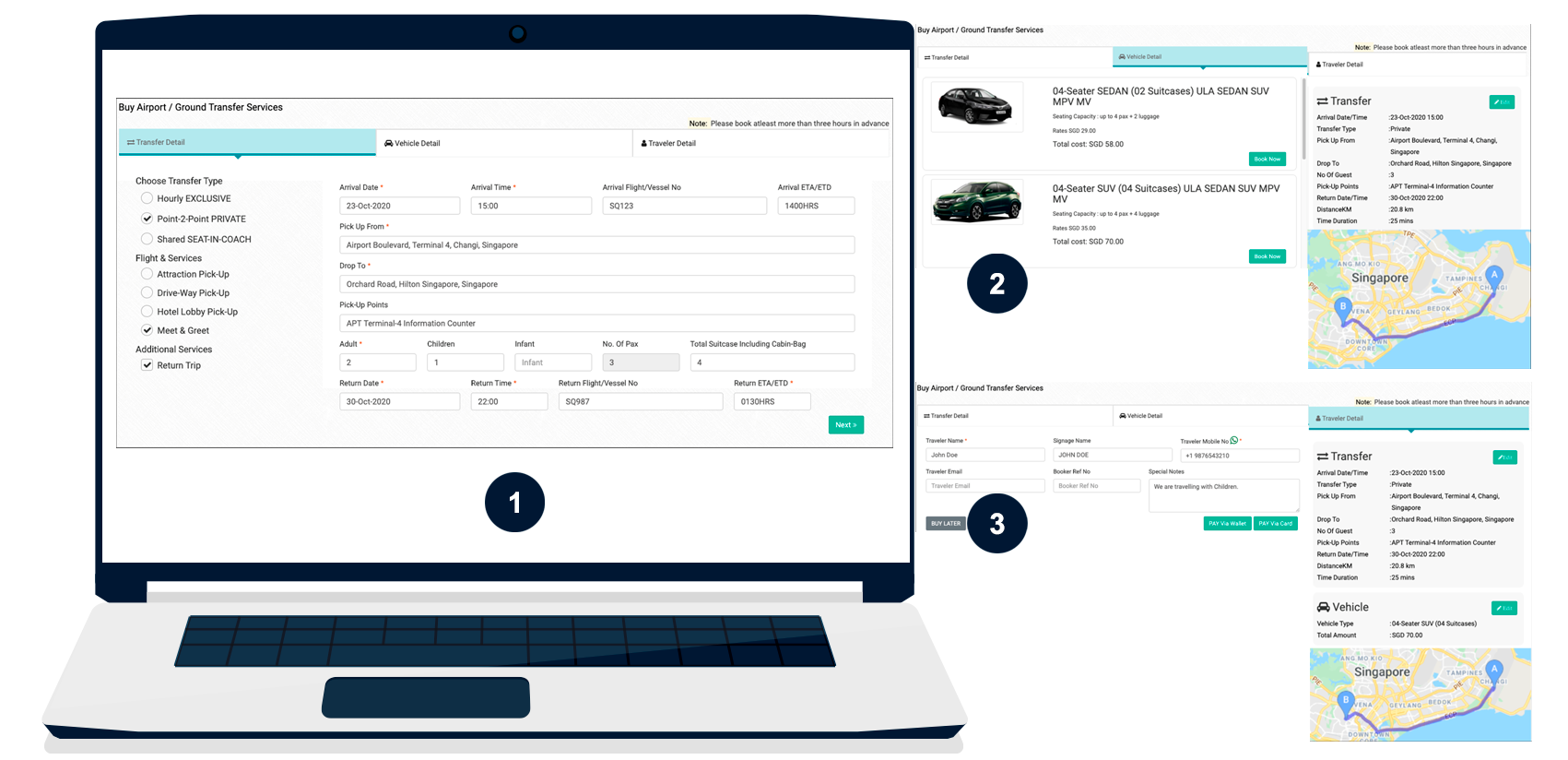Book Now the 04-Seater SEDAN
Viewport: 1568px width, 760px height.
tap(1267, 159)
